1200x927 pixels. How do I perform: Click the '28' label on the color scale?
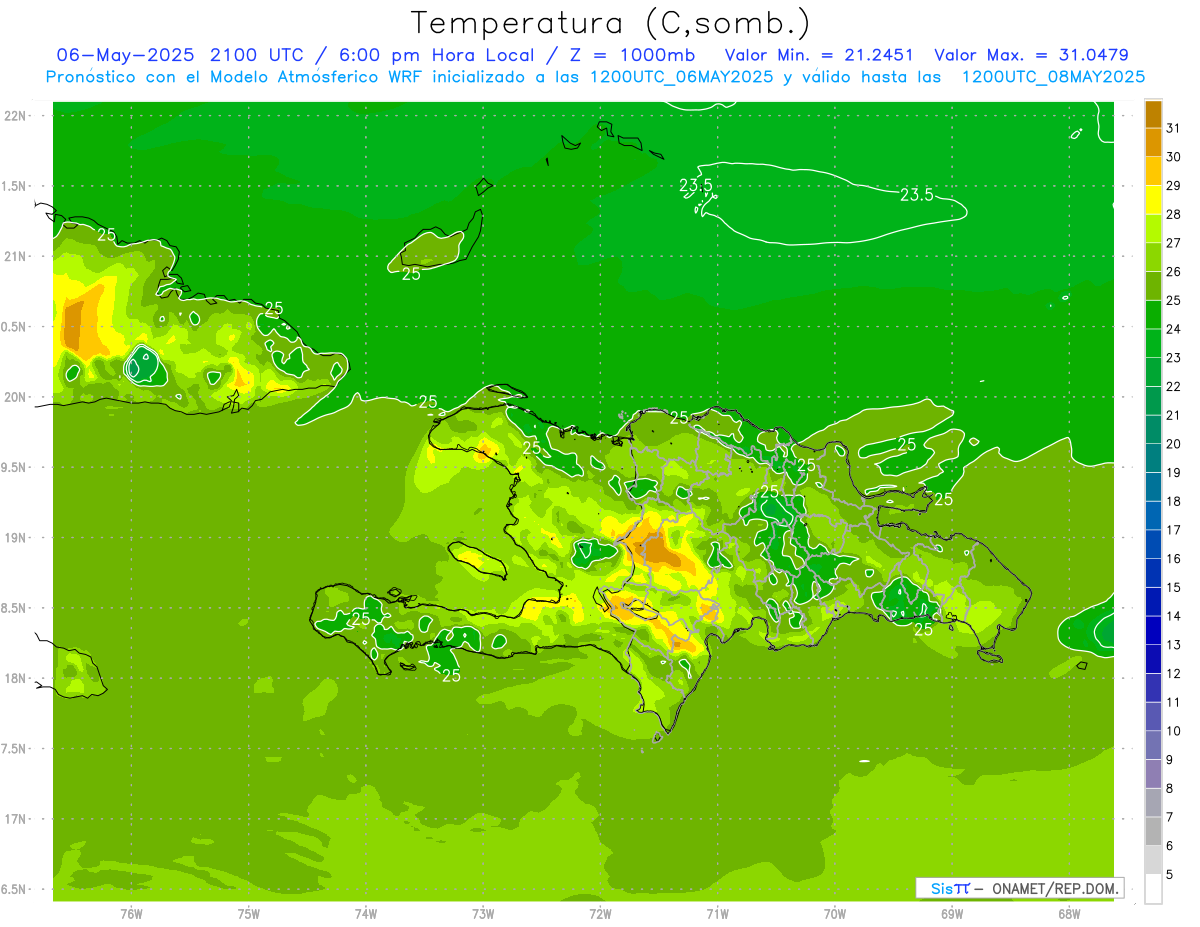pos(1174,214)
